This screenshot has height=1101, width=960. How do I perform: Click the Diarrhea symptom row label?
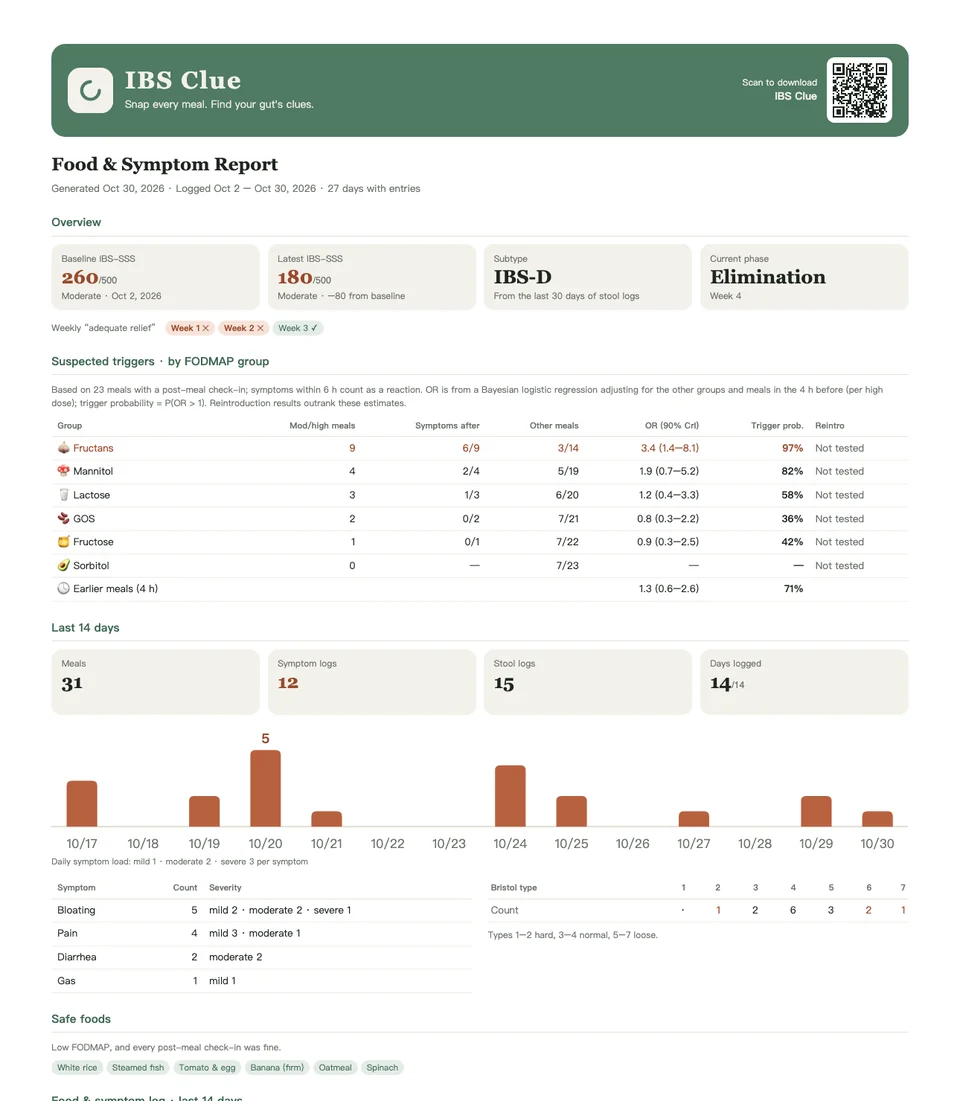click(77, 957)
